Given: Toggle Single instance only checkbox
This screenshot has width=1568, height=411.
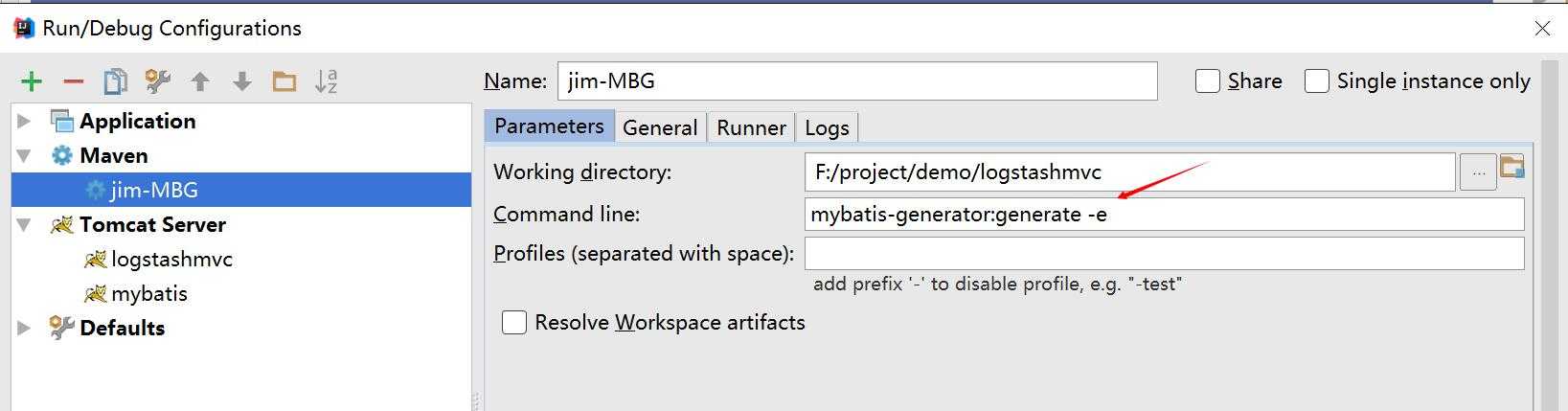Looking at the screenshot, I should (1317, 81).
